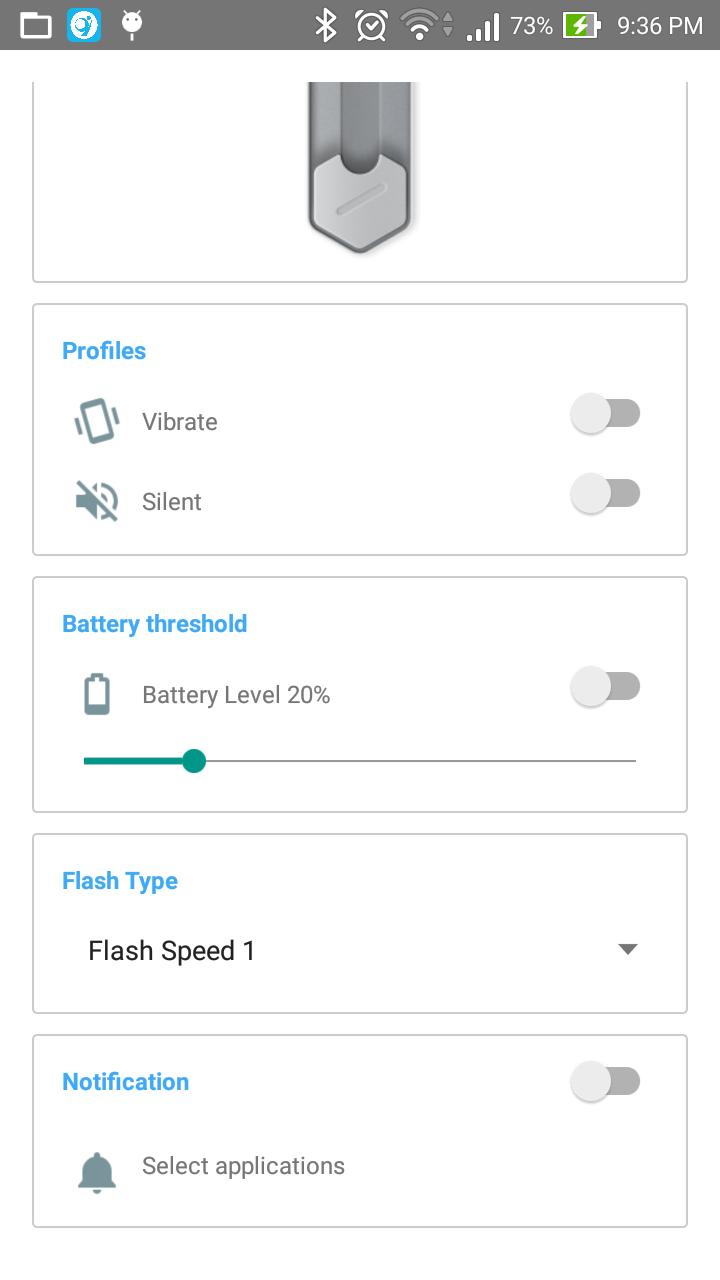720x1280 pixels.
Task: Expand the flash type selection arrow
Action: click(628, 950)
